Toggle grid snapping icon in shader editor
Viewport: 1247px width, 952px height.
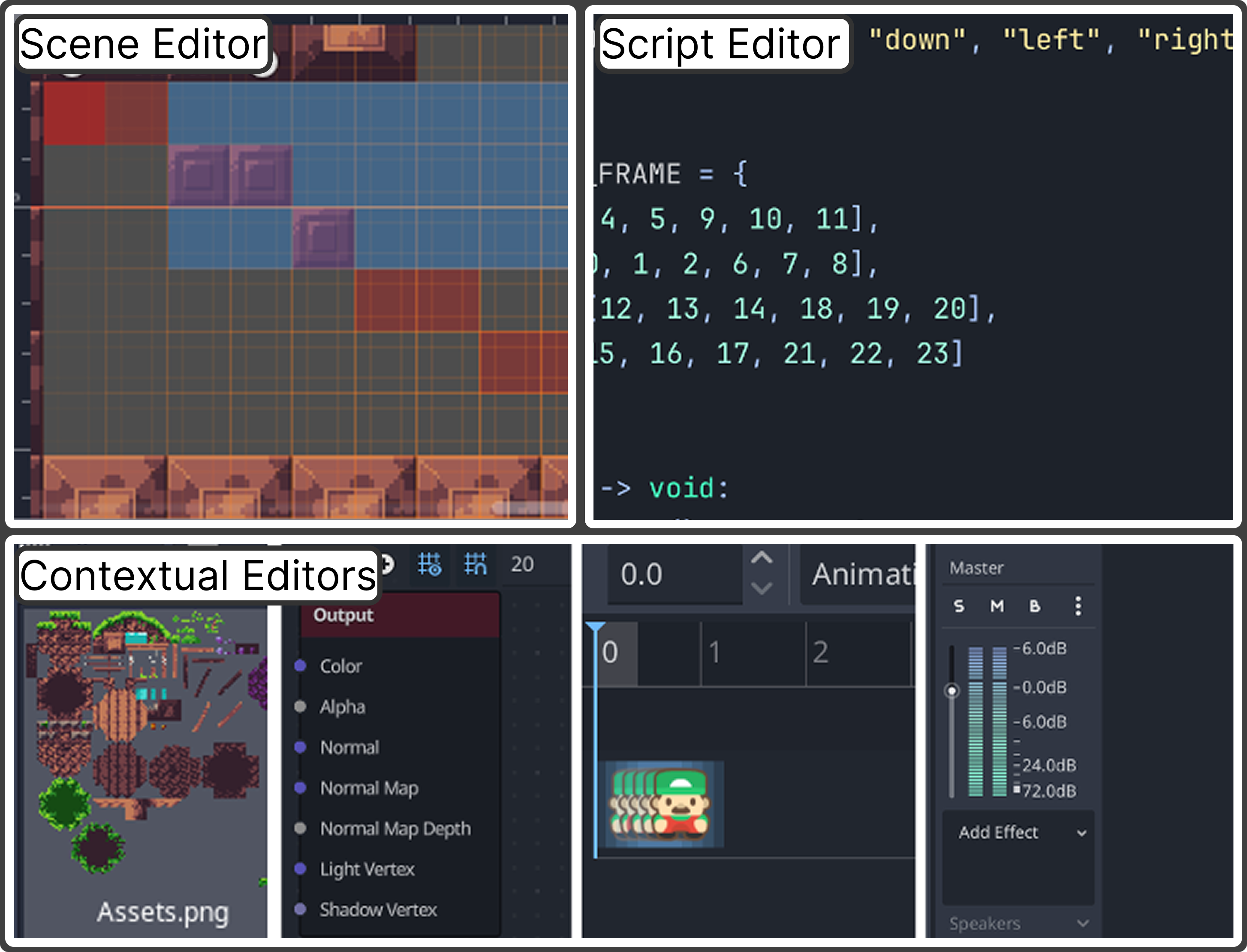point(475,564)
